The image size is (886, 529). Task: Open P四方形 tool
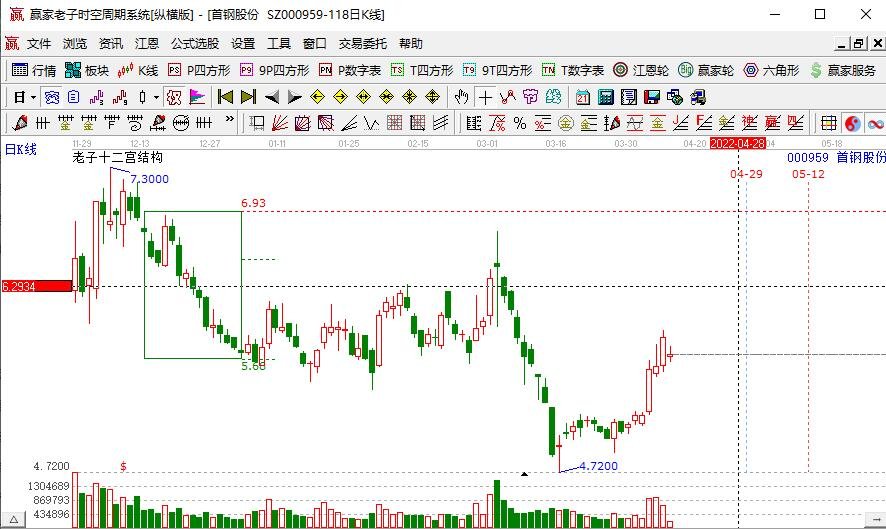point(199,70)
